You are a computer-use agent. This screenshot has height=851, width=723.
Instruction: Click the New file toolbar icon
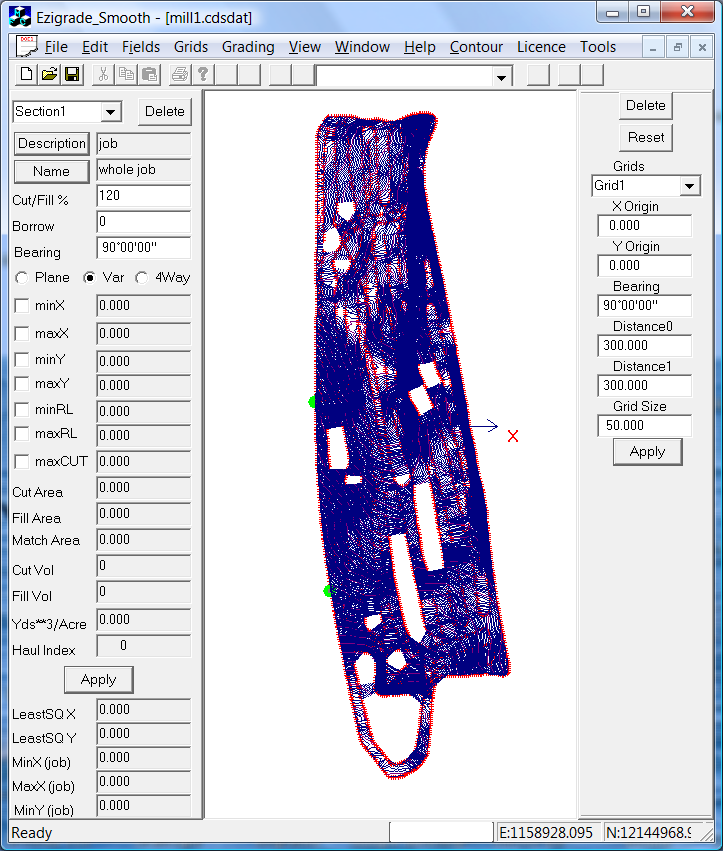[x=27, y=75]
